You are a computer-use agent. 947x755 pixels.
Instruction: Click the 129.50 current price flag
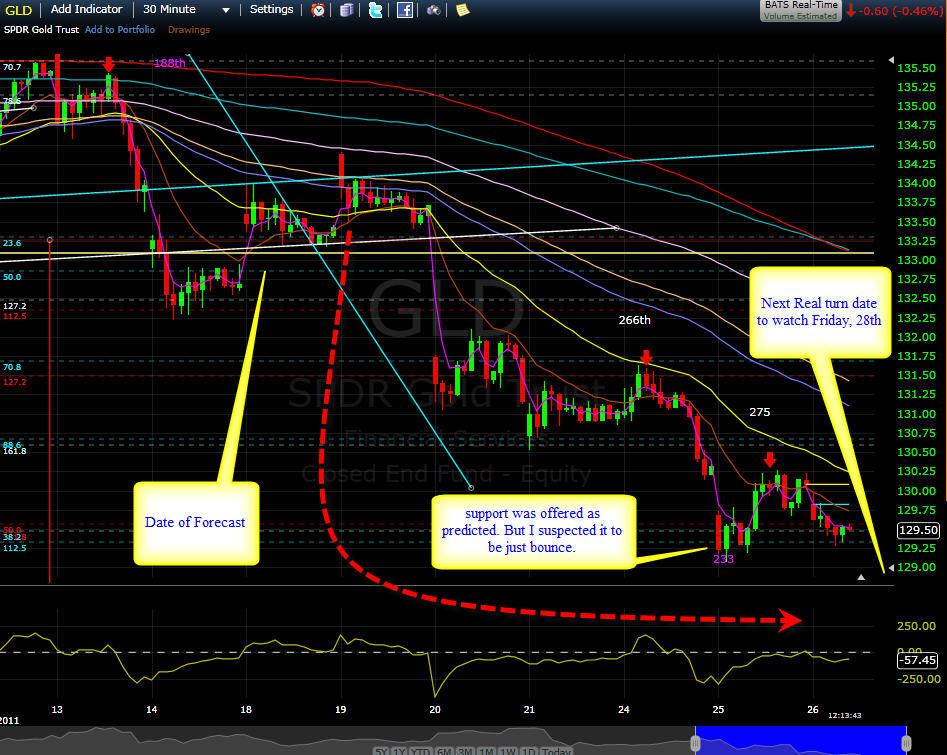pos(918,530)
